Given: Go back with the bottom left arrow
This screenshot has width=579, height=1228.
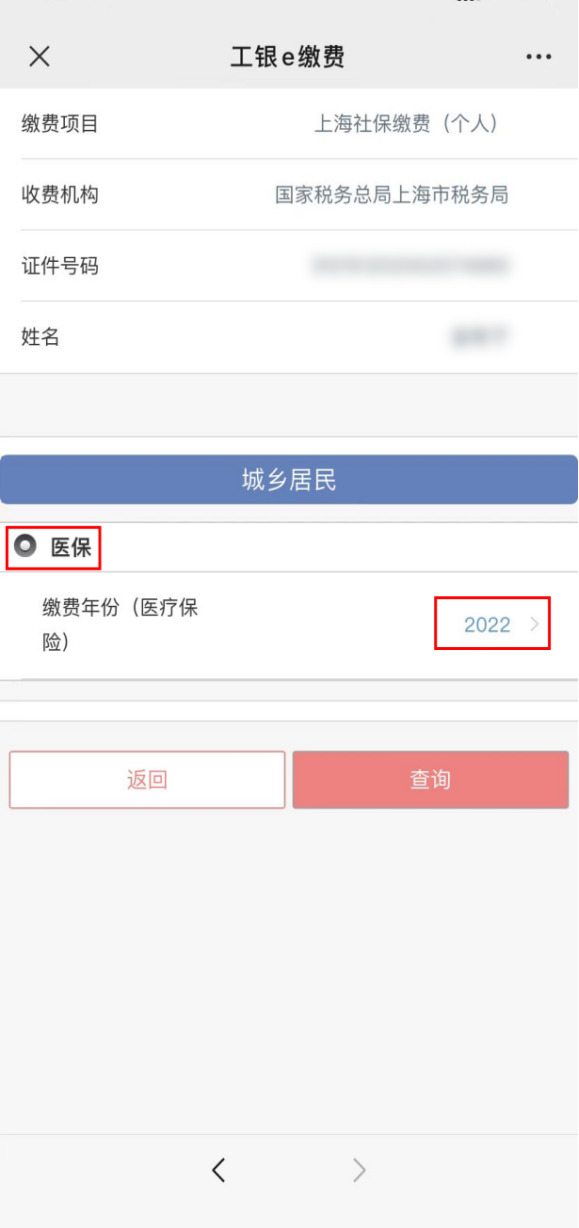Looking at the screenshot, I should coord(219,1169).
